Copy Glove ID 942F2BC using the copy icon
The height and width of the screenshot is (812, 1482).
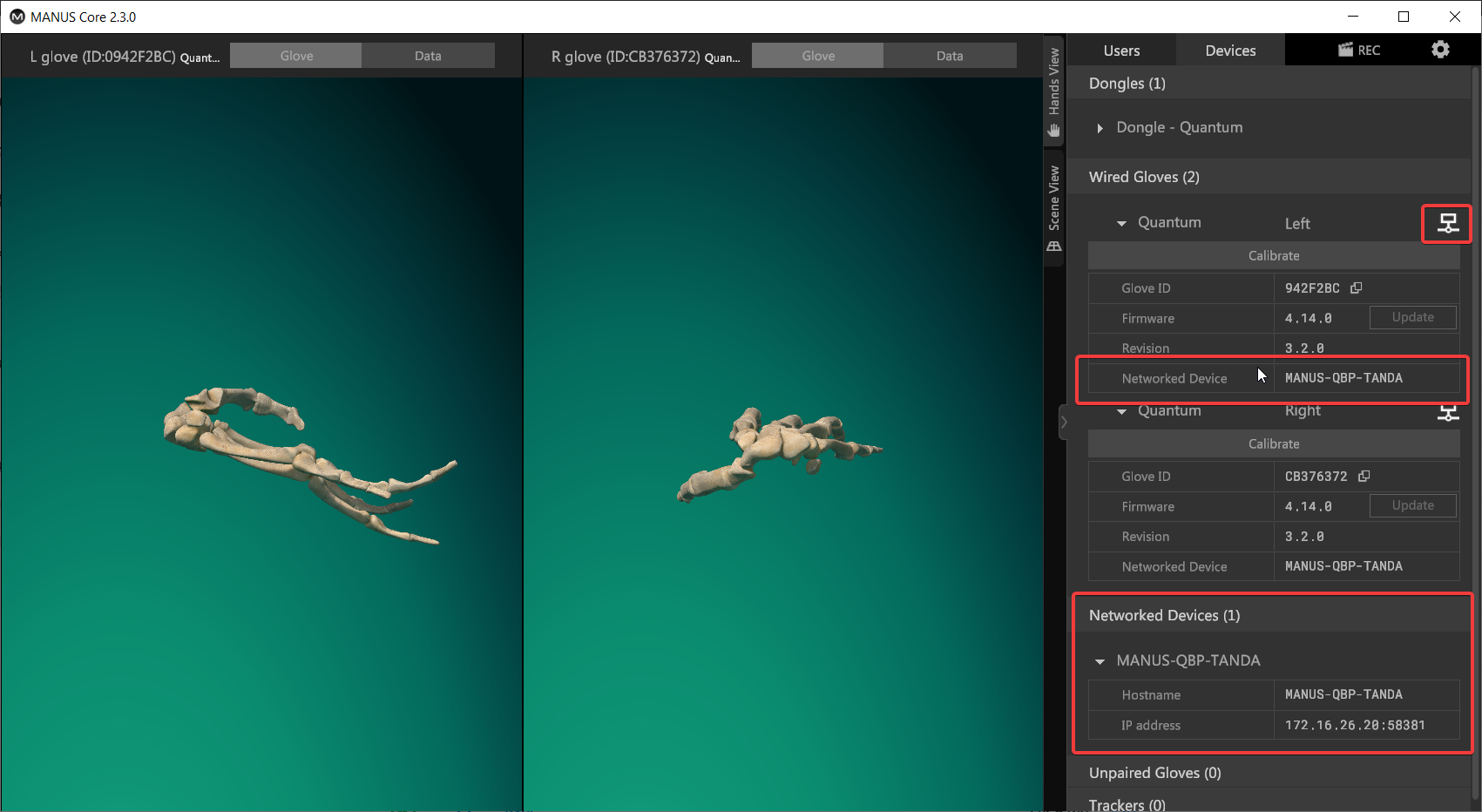(1357, 288)
